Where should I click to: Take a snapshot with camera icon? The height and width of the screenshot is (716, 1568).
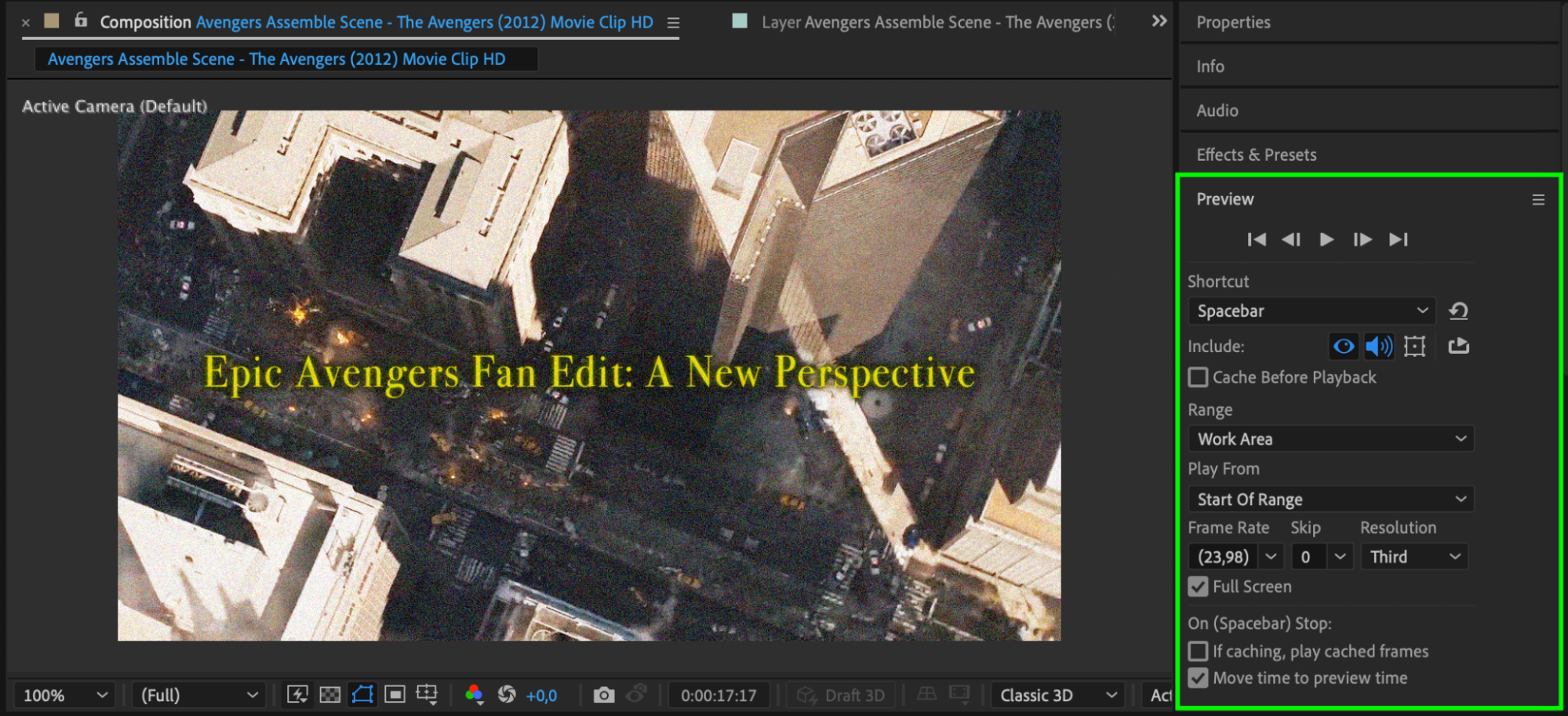603,695
